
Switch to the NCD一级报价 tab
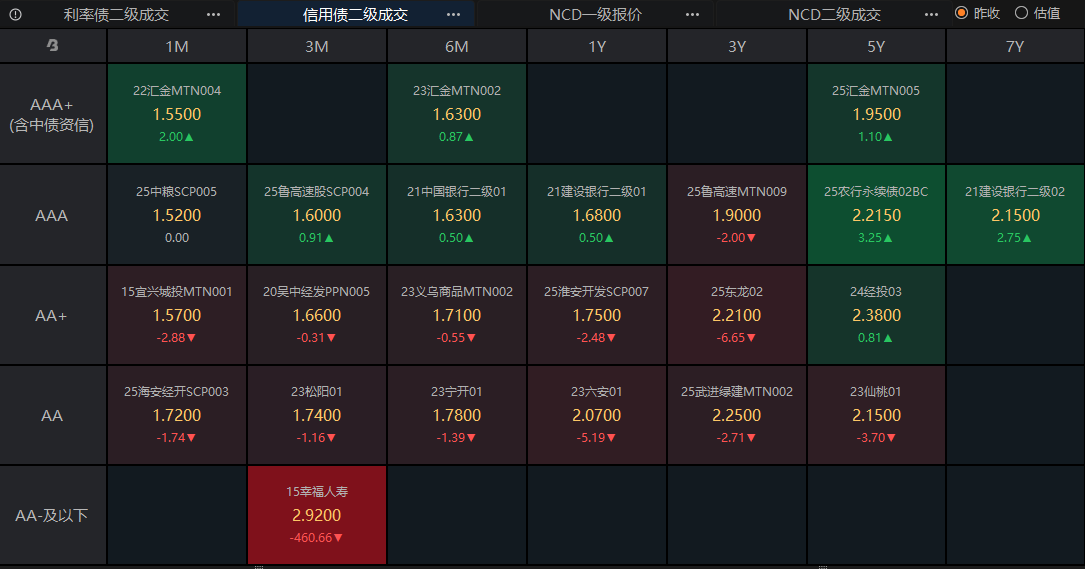595,15
